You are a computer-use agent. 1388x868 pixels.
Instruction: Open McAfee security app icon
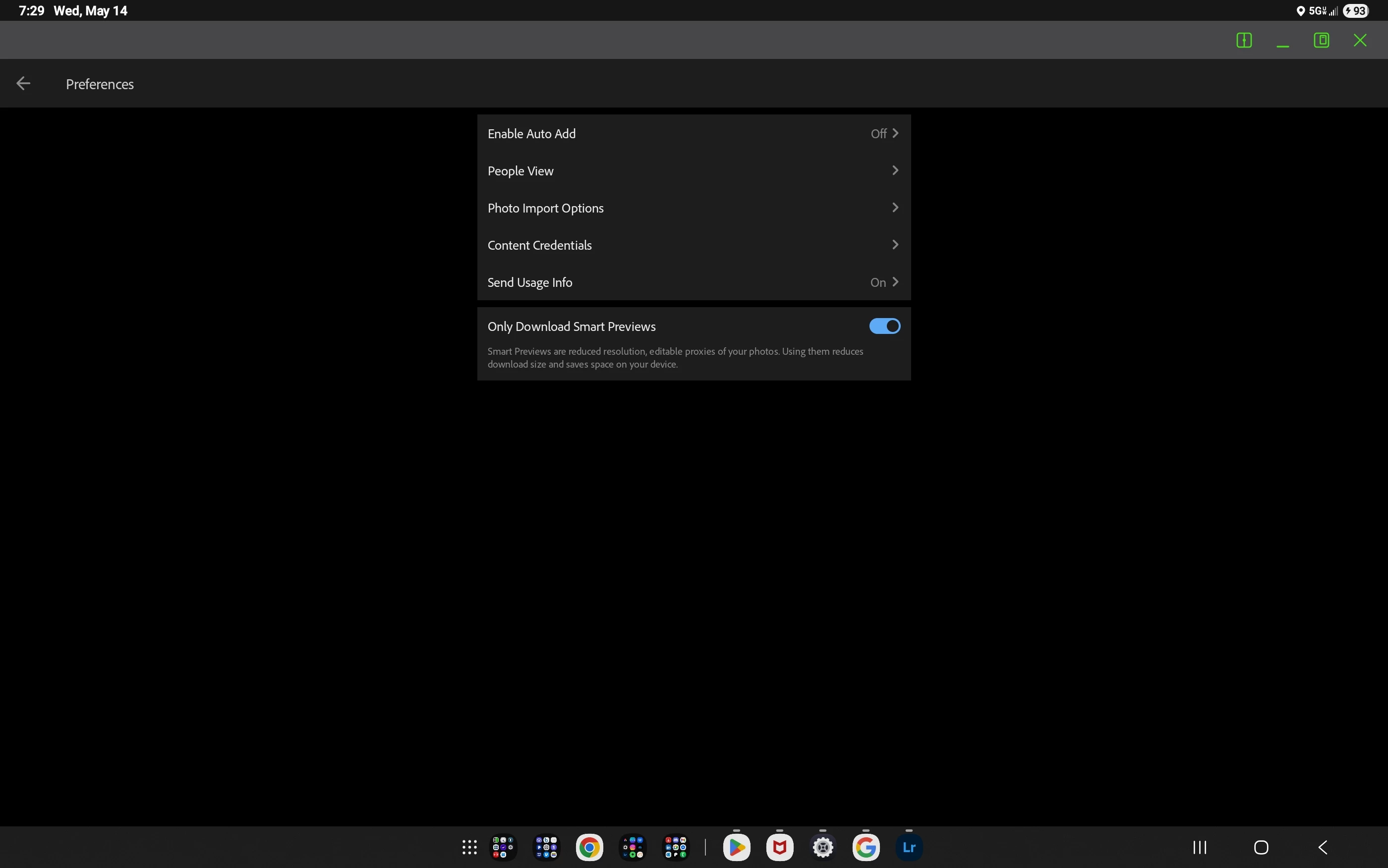(x=779, y=847)
